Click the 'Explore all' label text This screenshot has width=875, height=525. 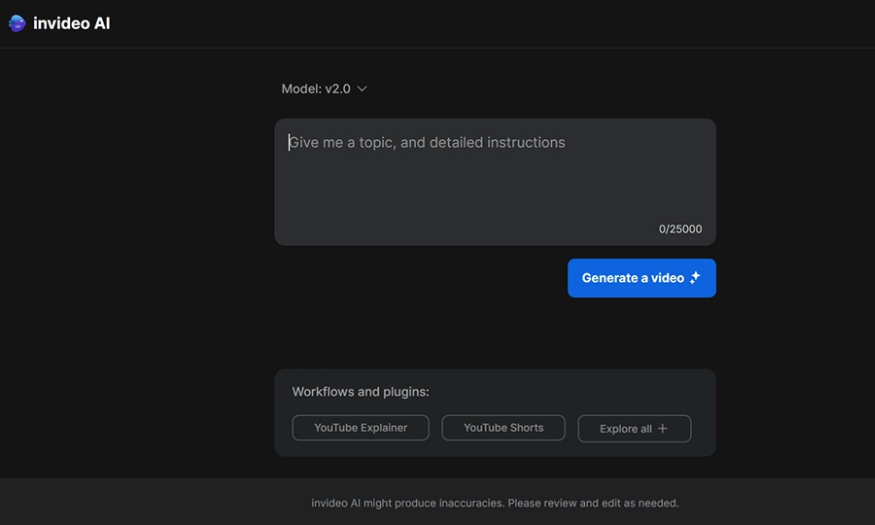(626, 428)
